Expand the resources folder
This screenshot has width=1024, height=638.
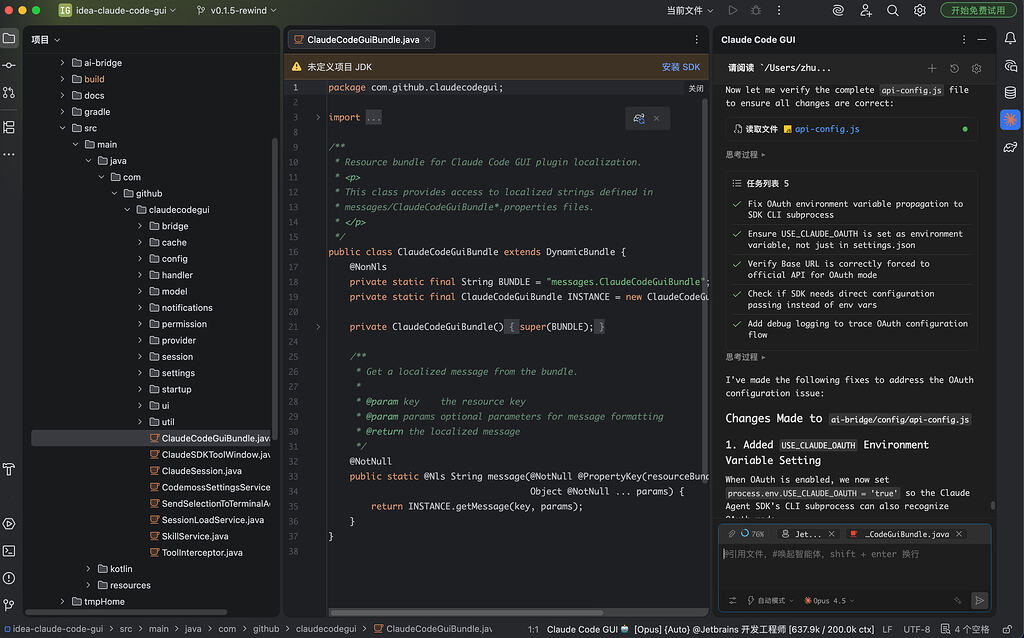89,585
